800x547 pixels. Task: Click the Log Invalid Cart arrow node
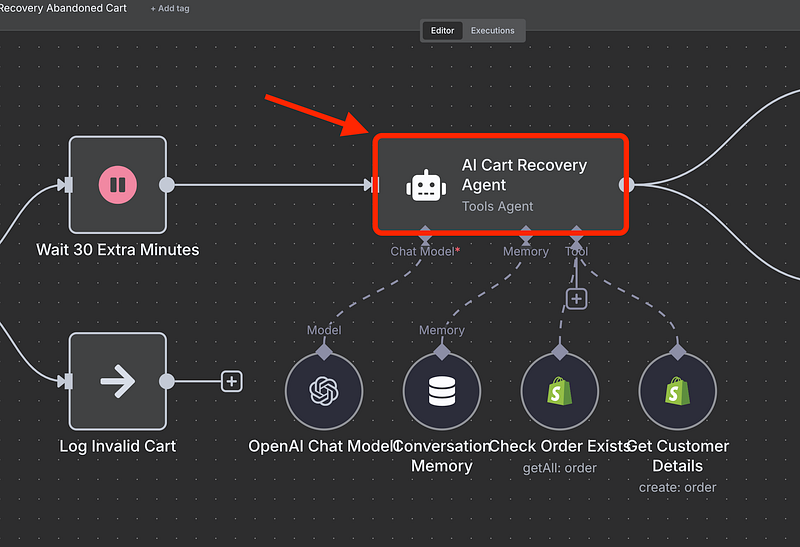[117, 380]
